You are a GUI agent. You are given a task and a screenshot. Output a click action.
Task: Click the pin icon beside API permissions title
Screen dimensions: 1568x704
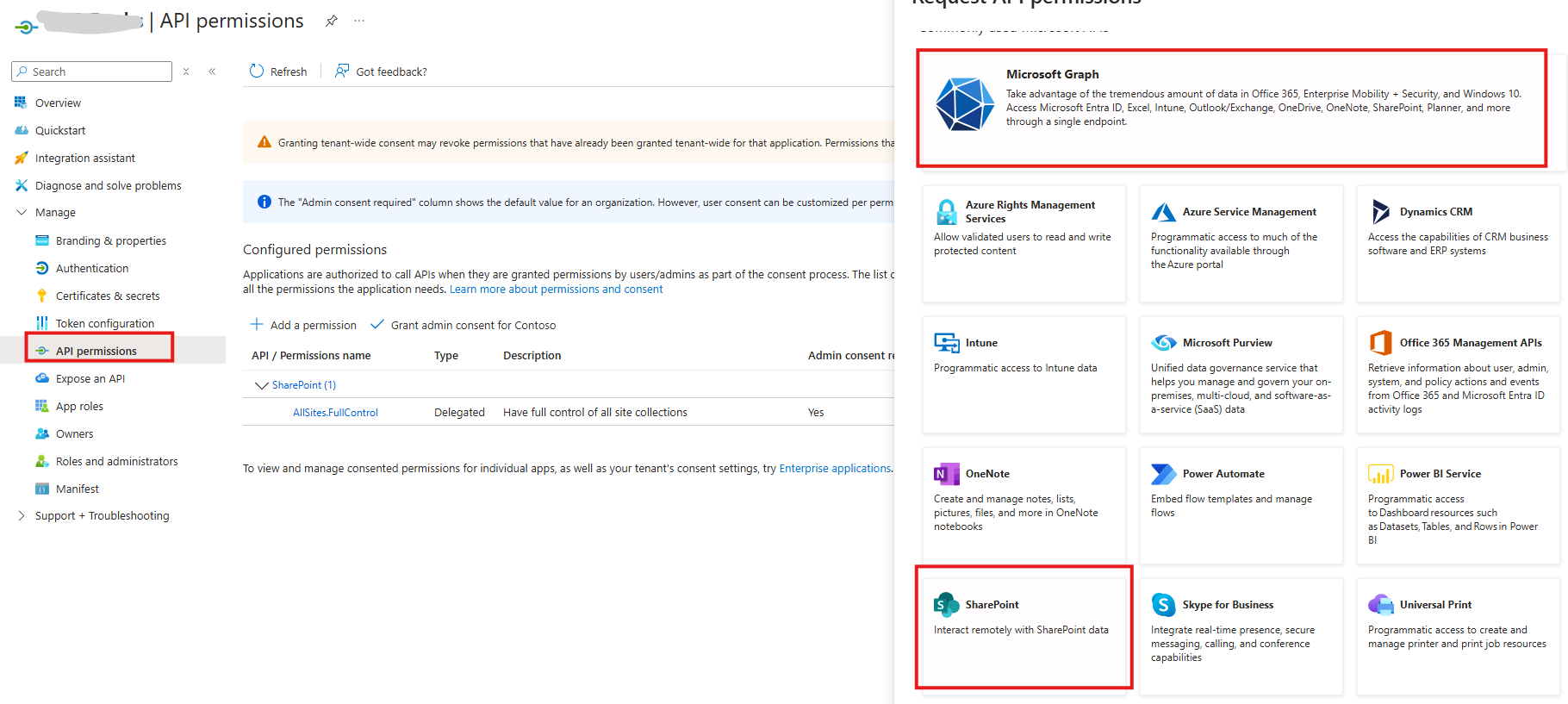click(x=332, y=21)
